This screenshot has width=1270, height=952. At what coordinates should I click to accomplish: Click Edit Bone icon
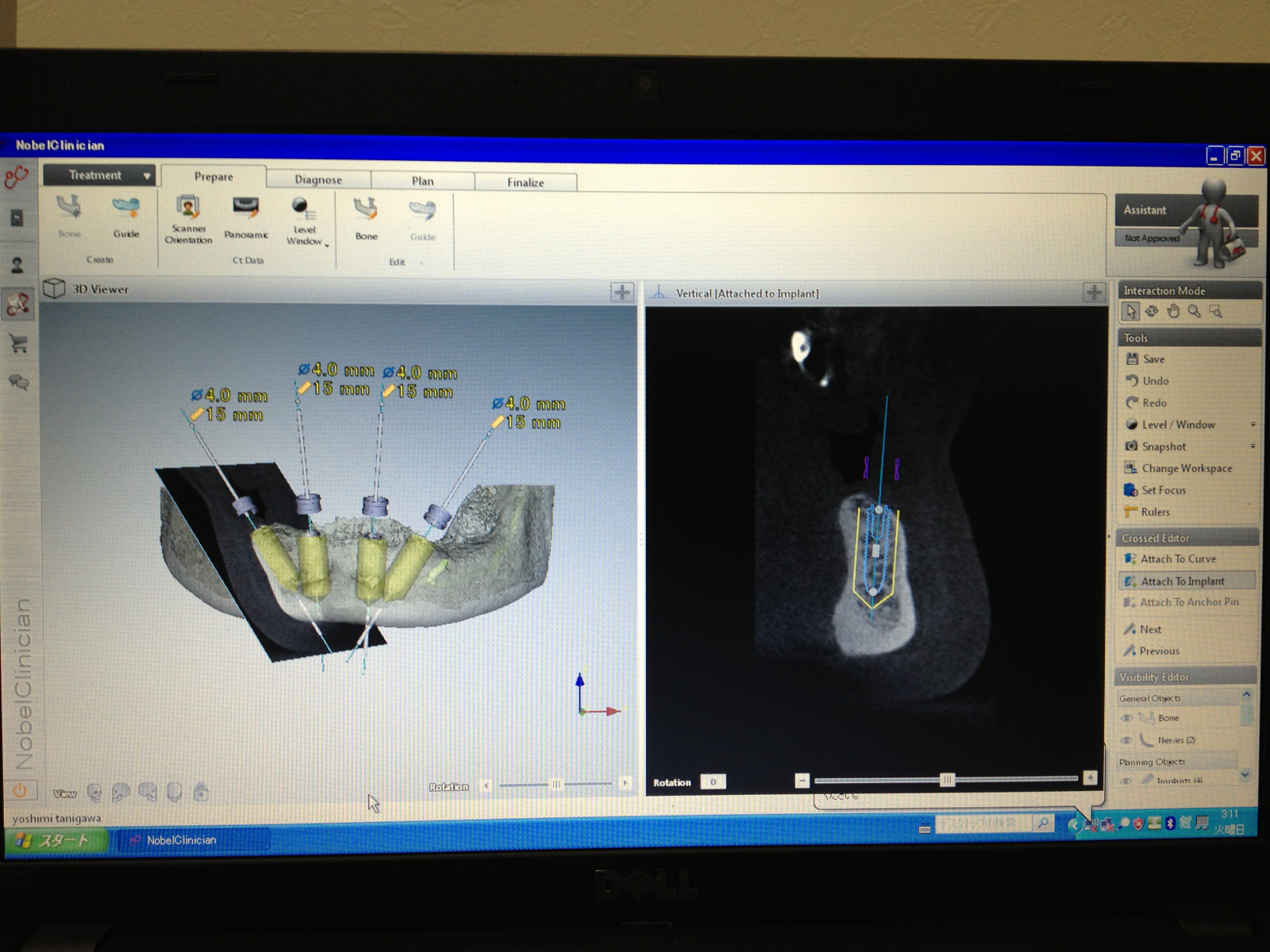click(366, 219)
